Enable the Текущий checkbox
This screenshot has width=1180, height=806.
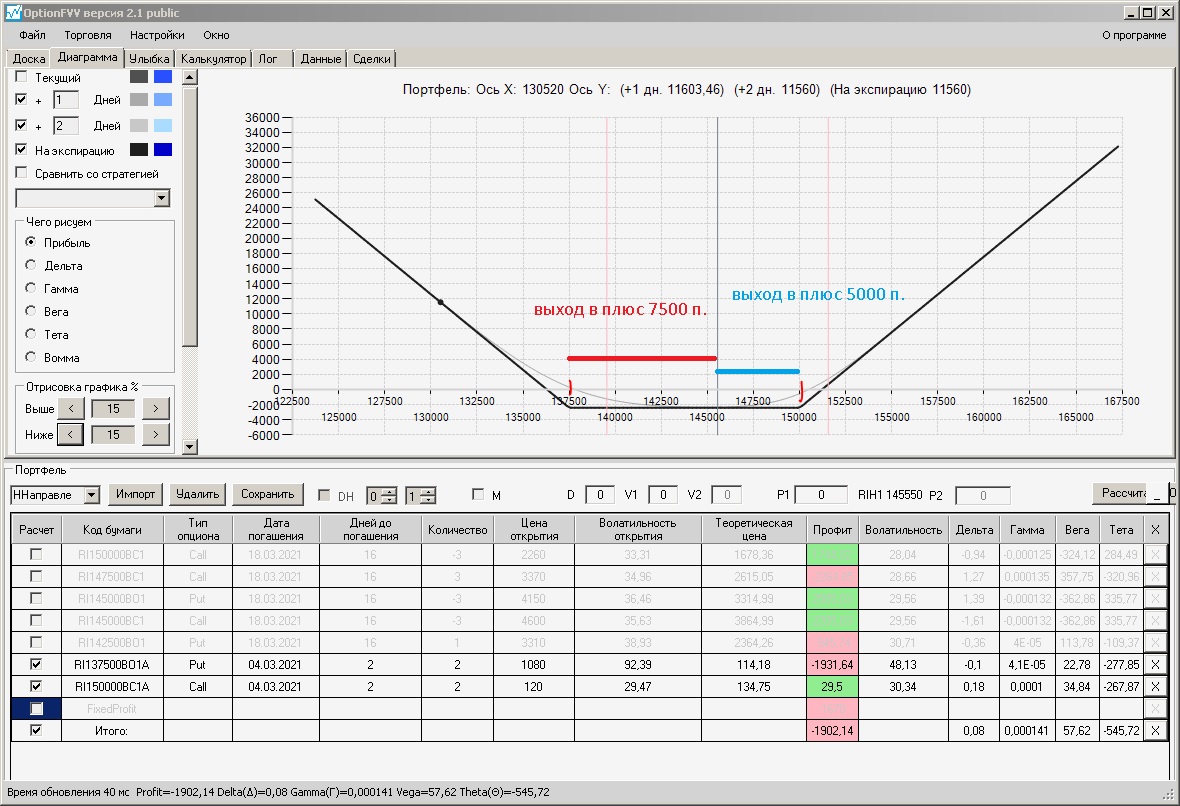22,77
